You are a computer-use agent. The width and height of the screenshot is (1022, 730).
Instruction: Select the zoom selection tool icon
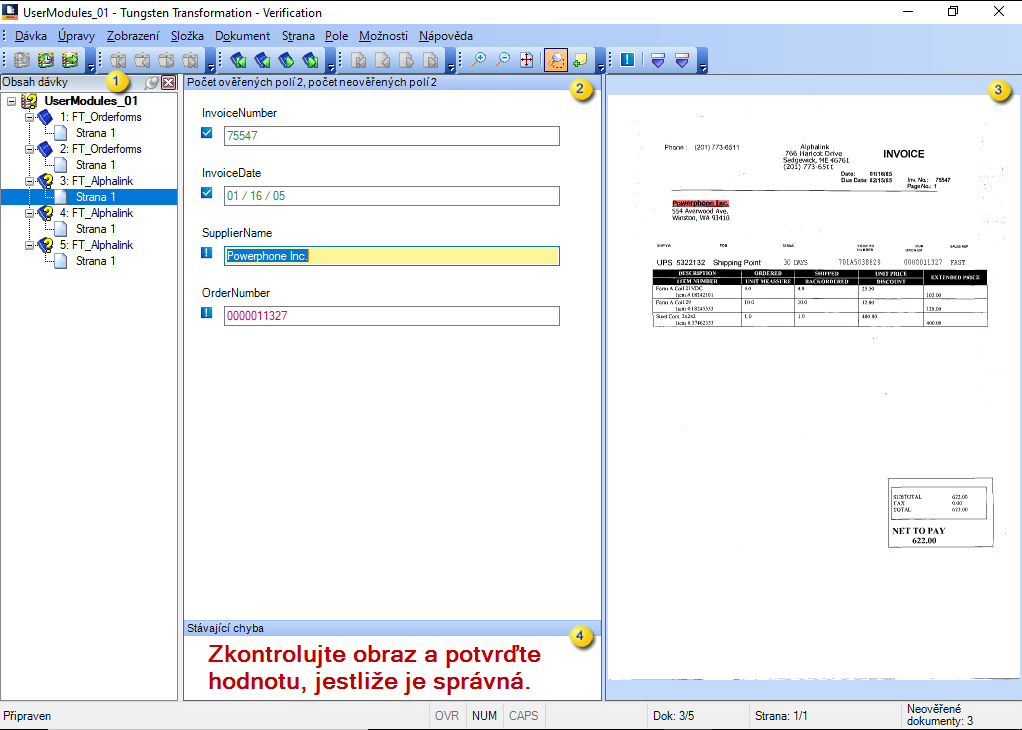pyautogui.click(x=557, y=60)
